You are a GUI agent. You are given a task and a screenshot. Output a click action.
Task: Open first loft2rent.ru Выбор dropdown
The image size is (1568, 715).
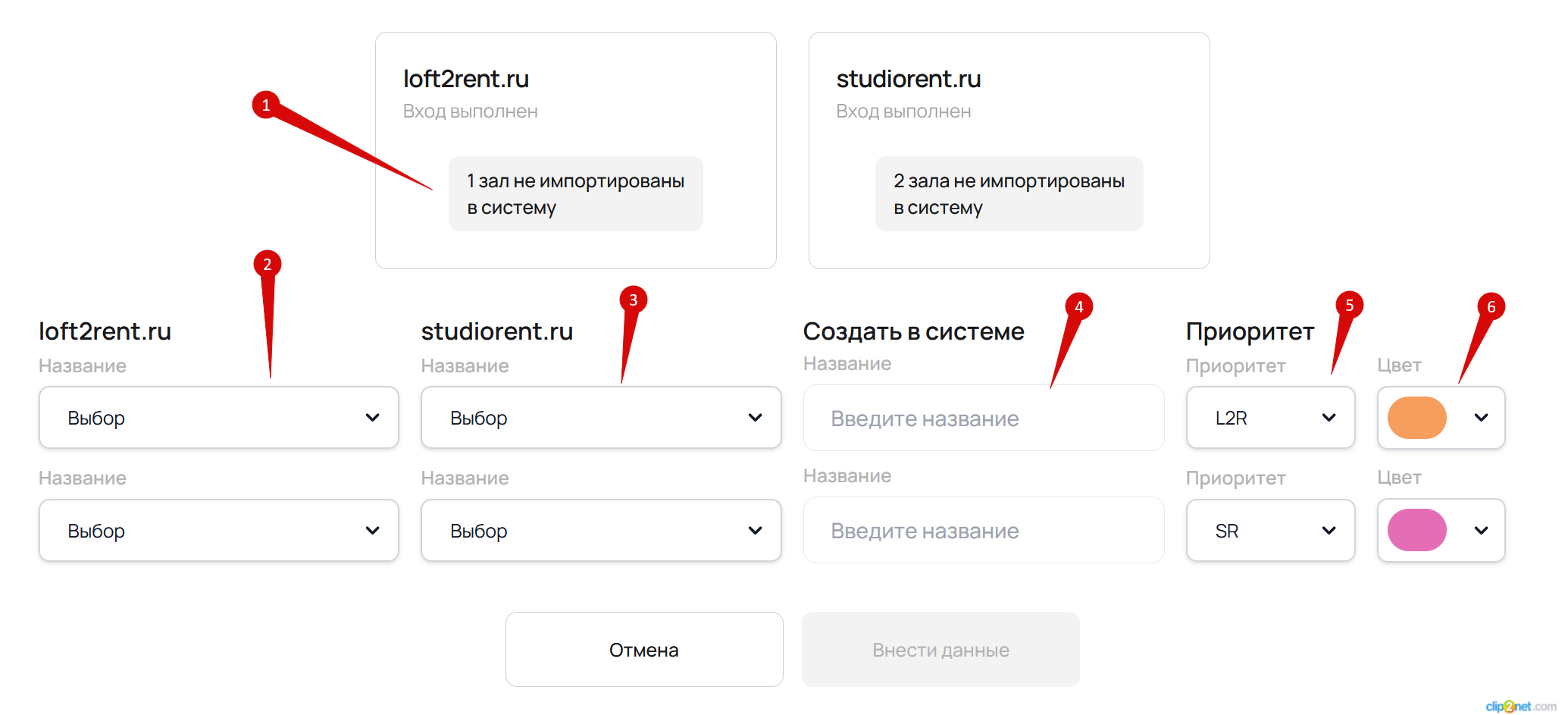click(x=219, y=417)
